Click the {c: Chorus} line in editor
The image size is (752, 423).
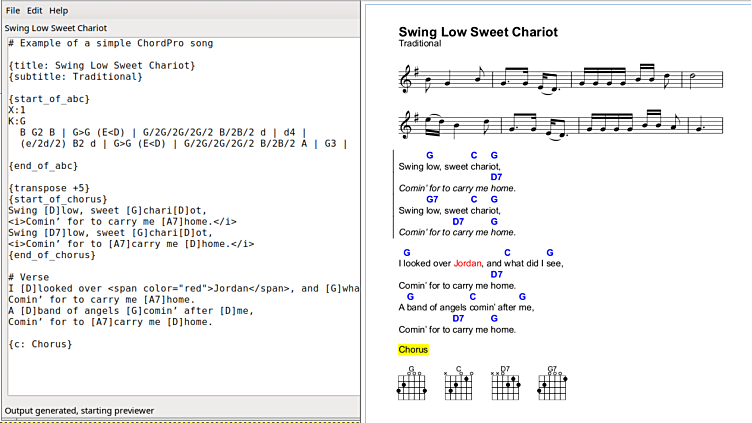(40, 343)
